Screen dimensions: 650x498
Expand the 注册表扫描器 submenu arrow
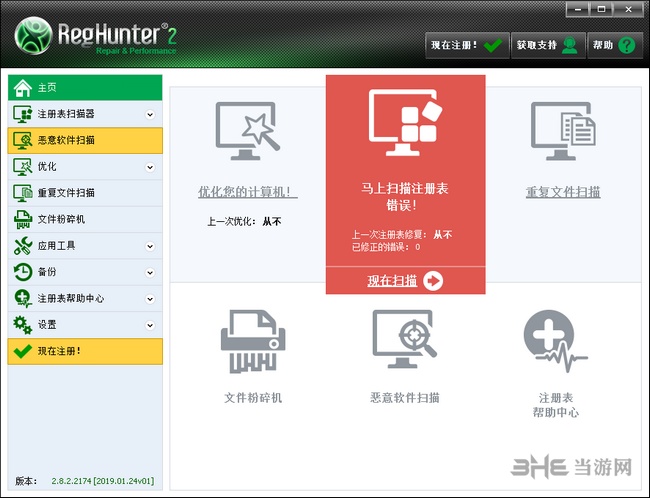tap(150, 114)
